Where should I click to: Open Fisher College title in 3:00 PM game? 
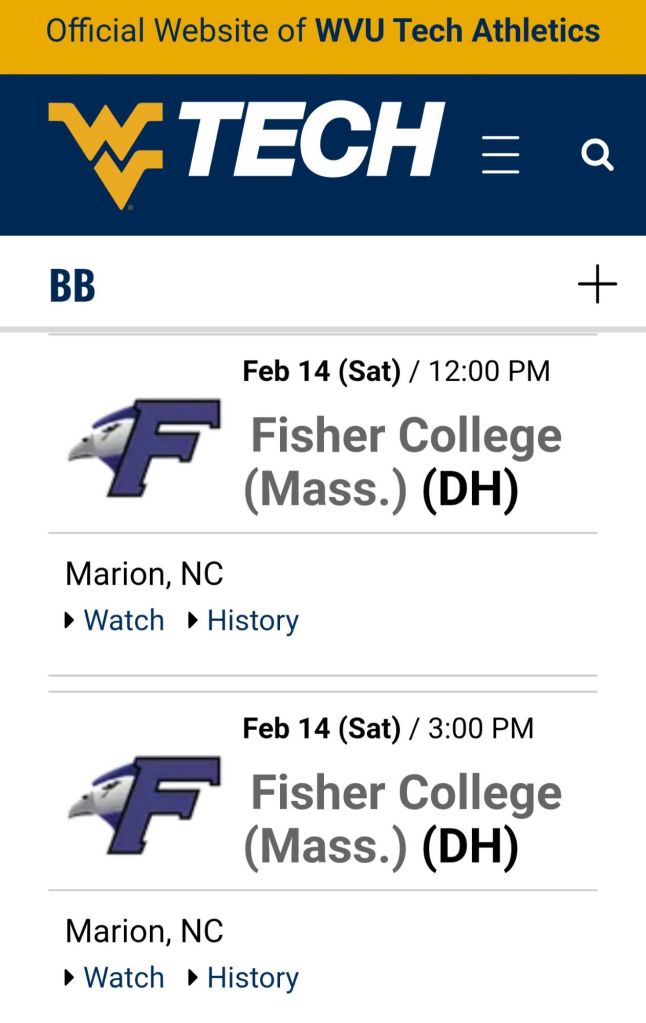click(405, 794)
